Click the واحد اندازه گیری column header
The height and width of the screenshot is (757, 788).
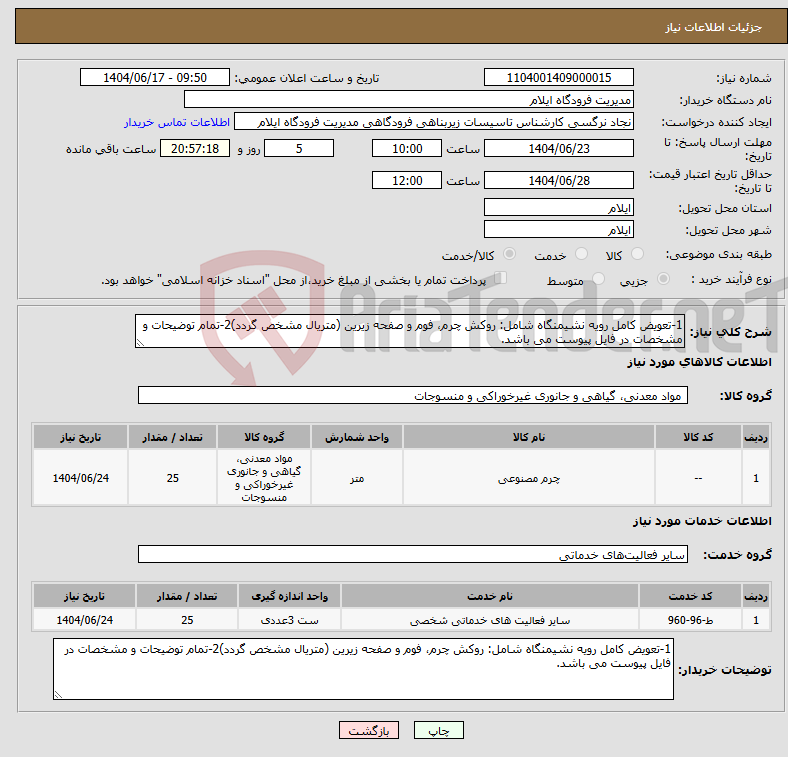(x=289, y=596)
